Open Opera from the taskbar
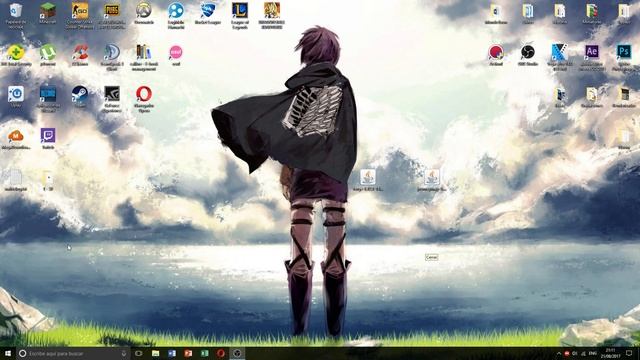640x360 pixels. 221,353
